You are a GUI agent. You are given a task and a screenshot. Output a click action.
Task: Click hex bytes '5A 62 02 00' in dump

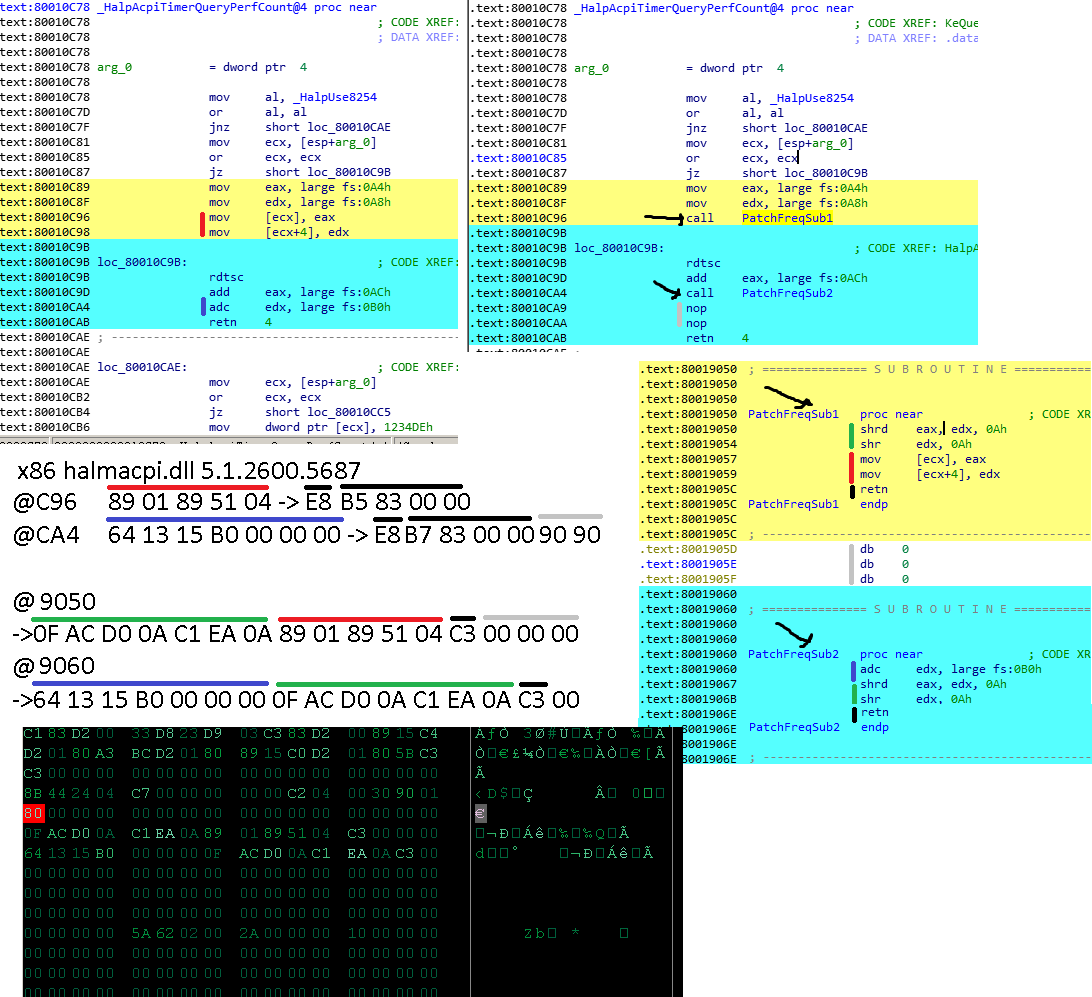[176, 933]
